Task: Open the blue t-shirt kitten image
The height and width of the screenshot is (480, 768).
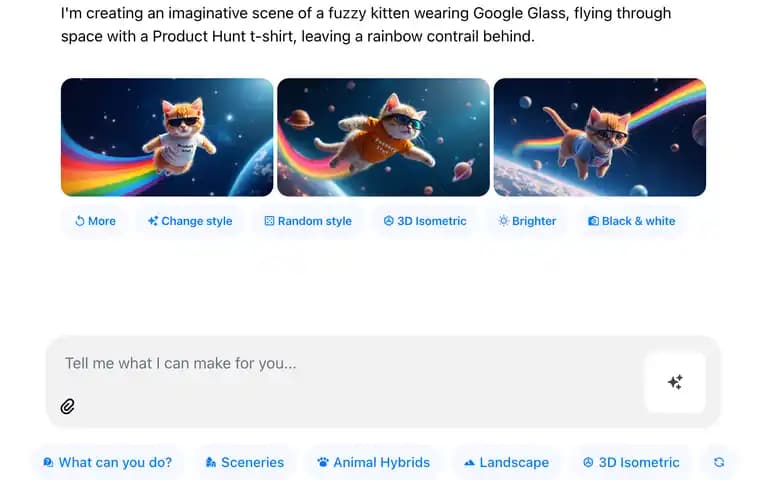Action: [600, 137]
